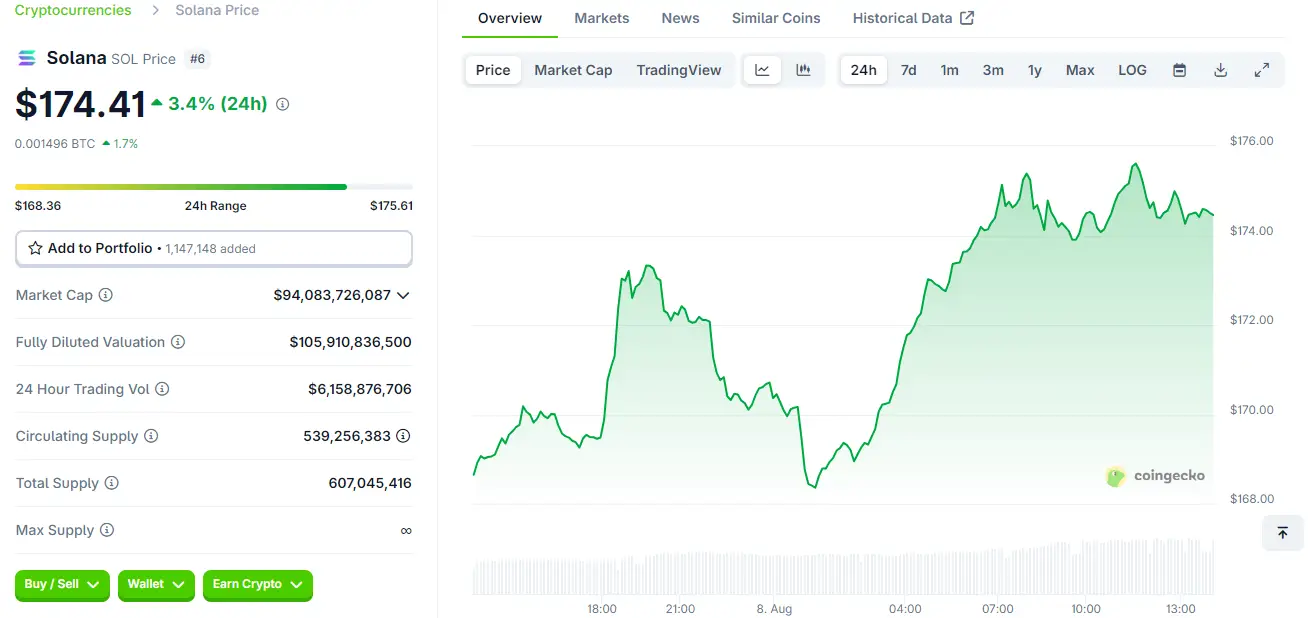Click the $168.36 range low value

click(38, 206)
